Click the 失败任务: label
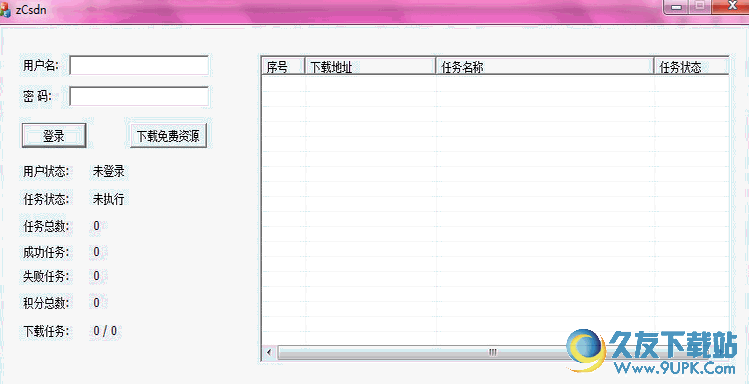This screenshot has width=749, height=384. pos(46,276)
